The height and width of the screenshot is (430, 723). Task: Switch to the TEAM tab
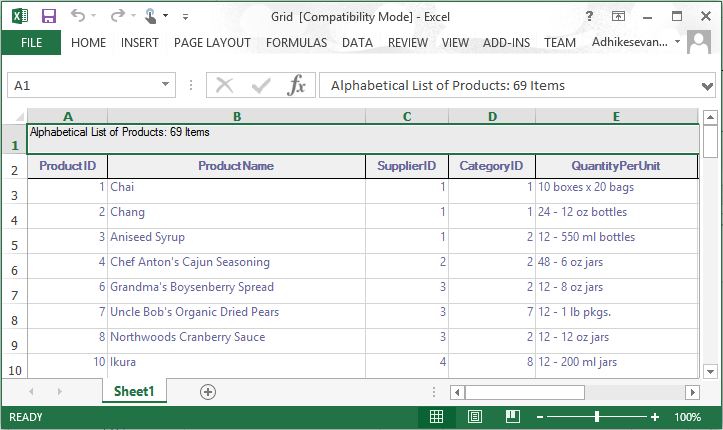560,42
